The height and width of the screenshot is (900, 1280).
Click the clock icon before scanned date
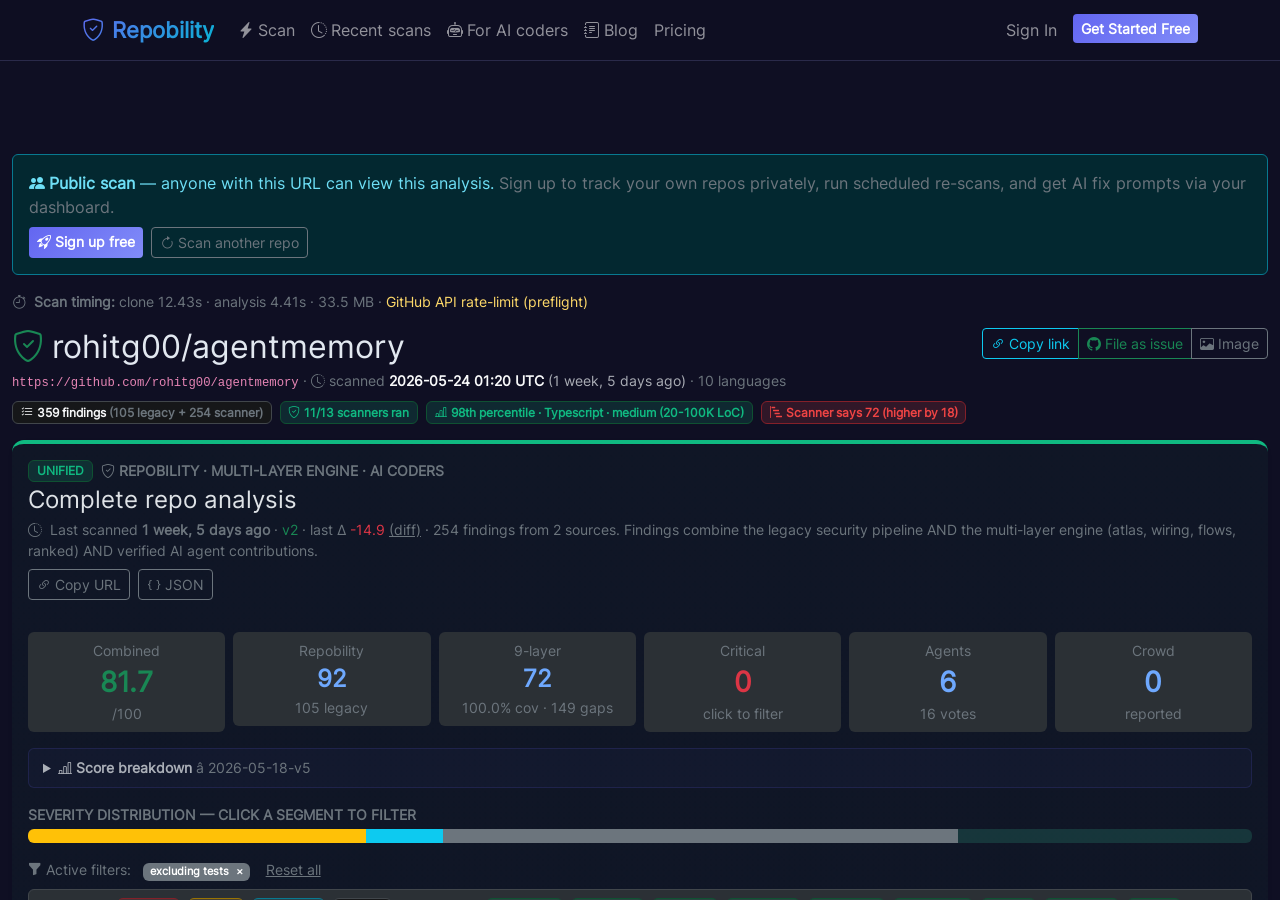318,381
